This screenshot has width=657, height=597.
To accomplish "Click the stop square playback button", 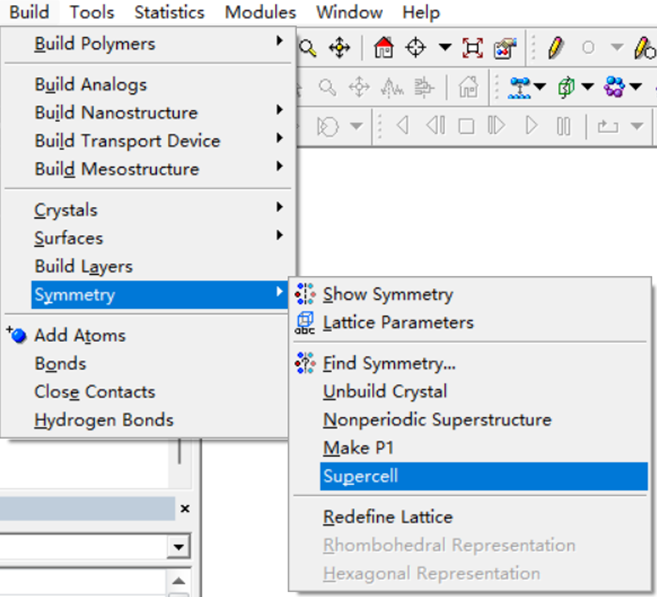I will pyautogui.click(x=466, y=126).
